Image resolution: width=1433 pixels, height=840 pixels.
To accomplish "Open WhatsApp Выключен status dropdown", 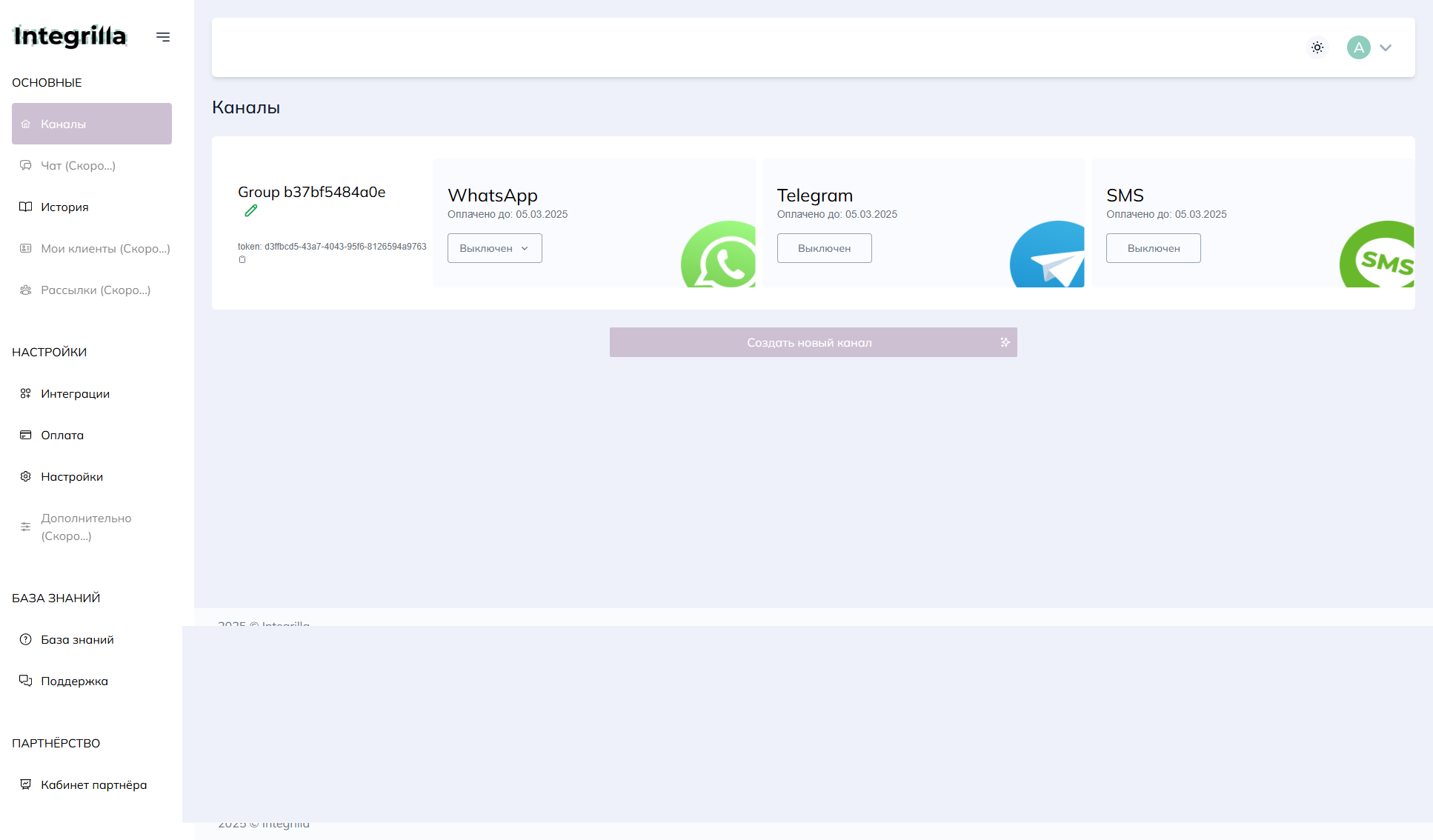I will [x=494, y=248].
